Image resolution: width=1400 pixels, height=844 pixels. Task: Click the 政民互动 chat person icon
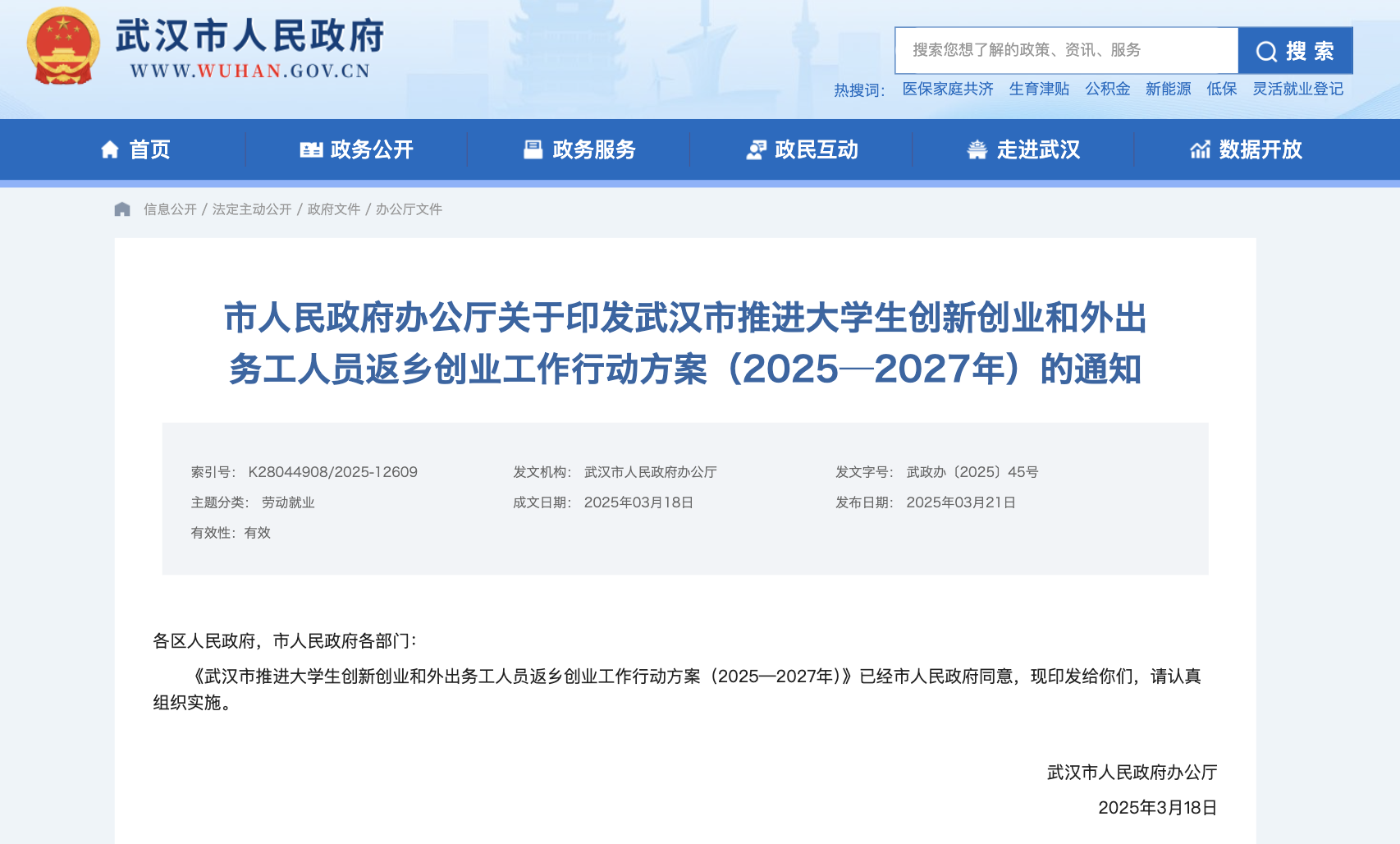[x=756, y=149]
